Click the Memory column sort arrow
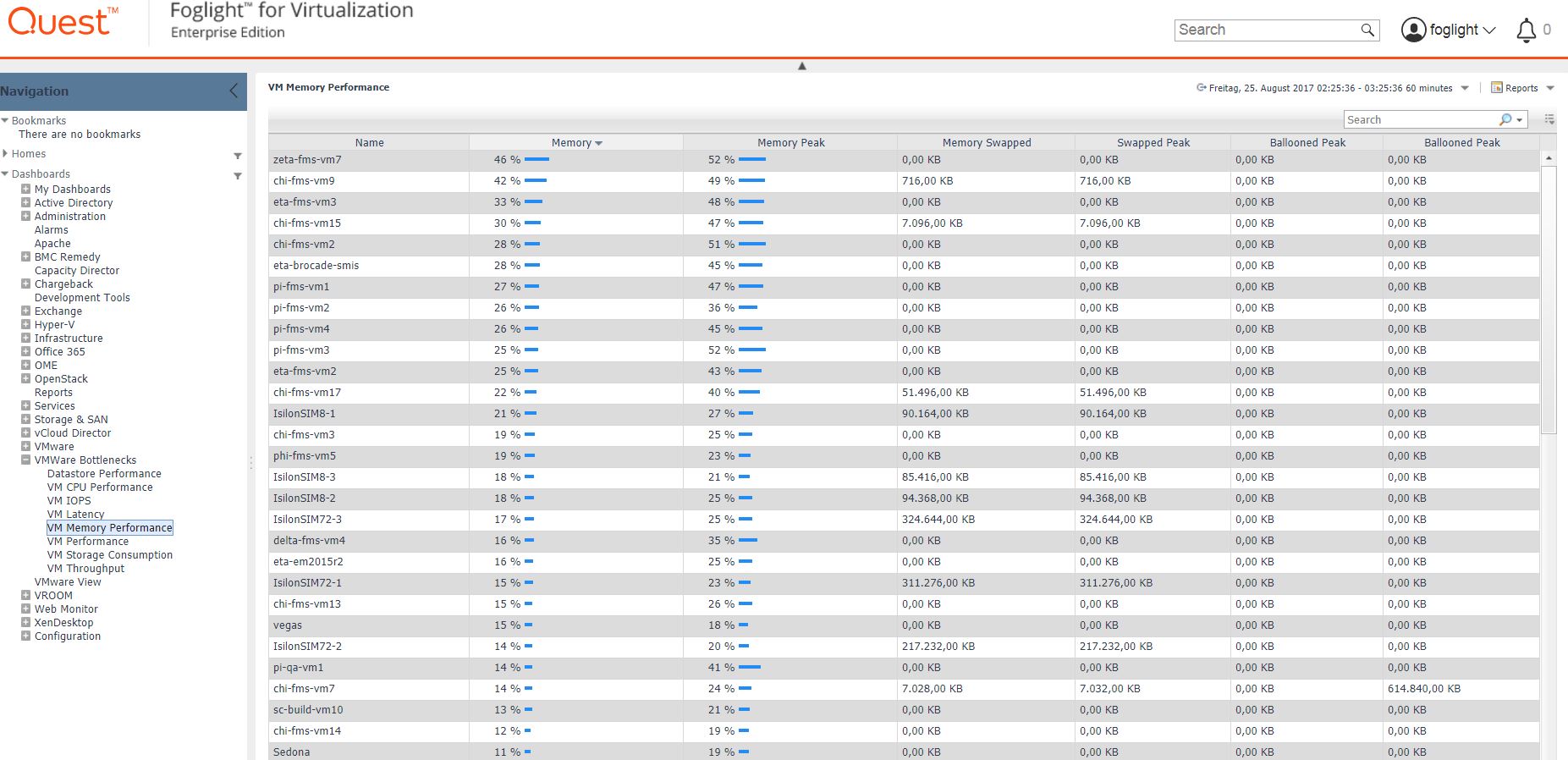 click(x=599, y=143)
